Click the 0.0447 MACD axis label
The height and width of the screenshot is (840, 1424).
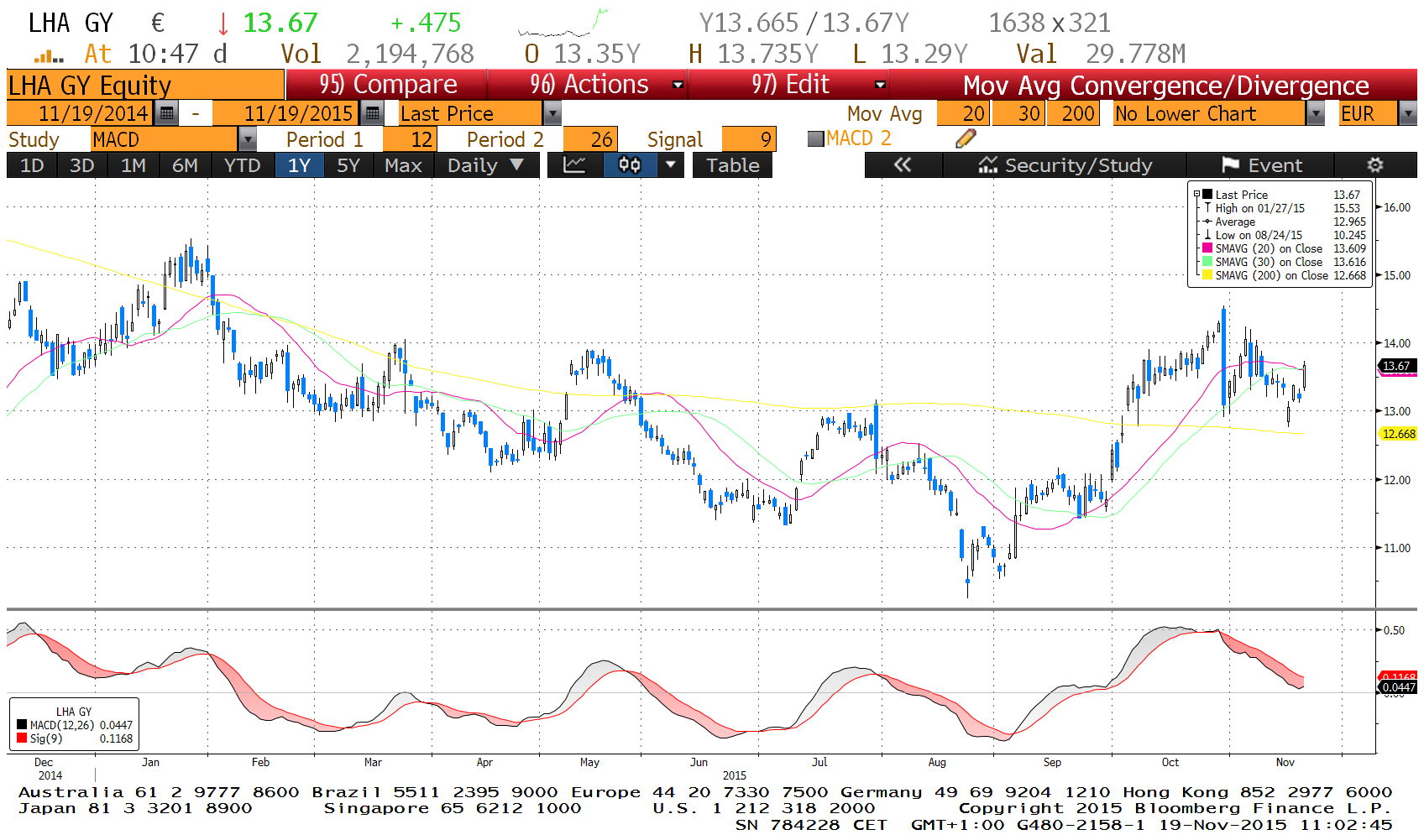1398,687
